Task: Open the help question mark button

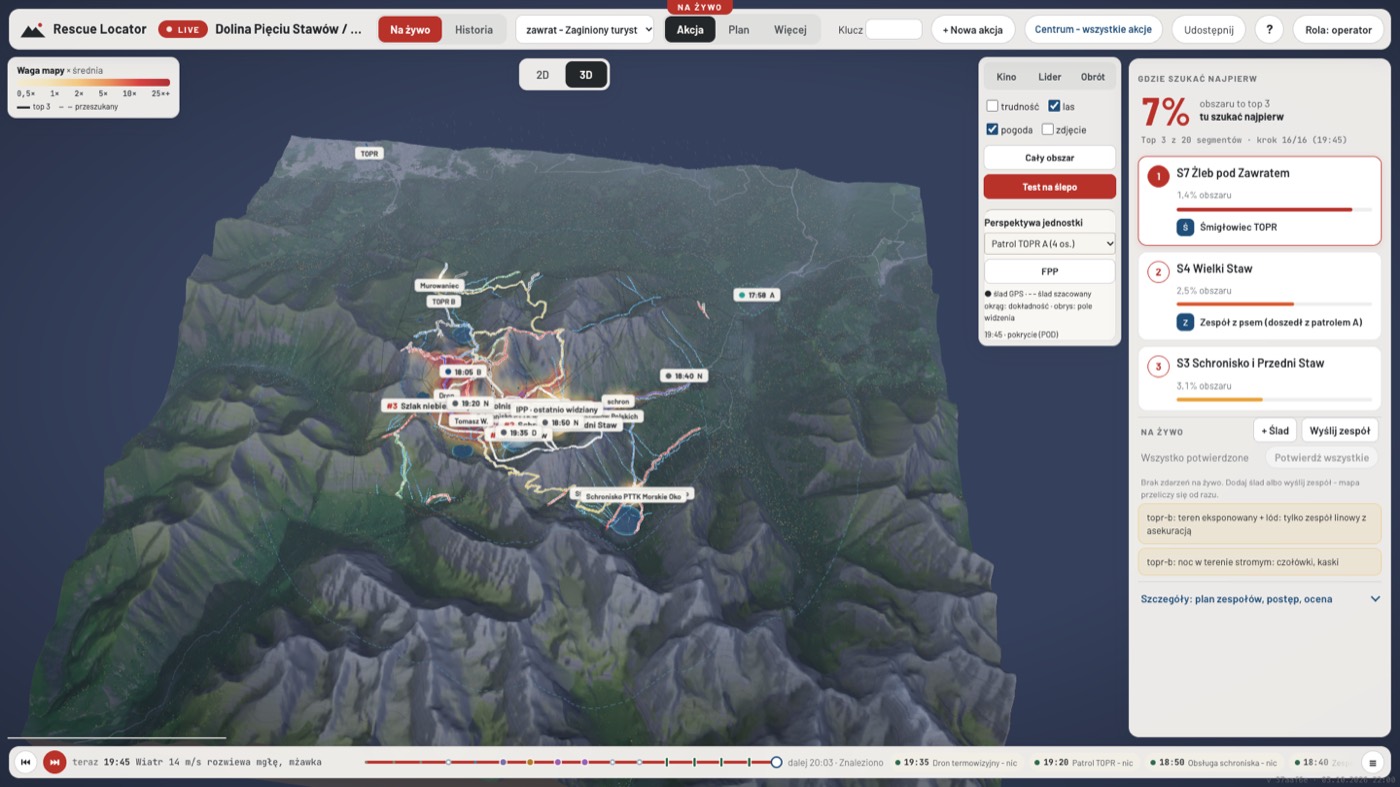Action: pyautogui.click(x=1269, y=30)
